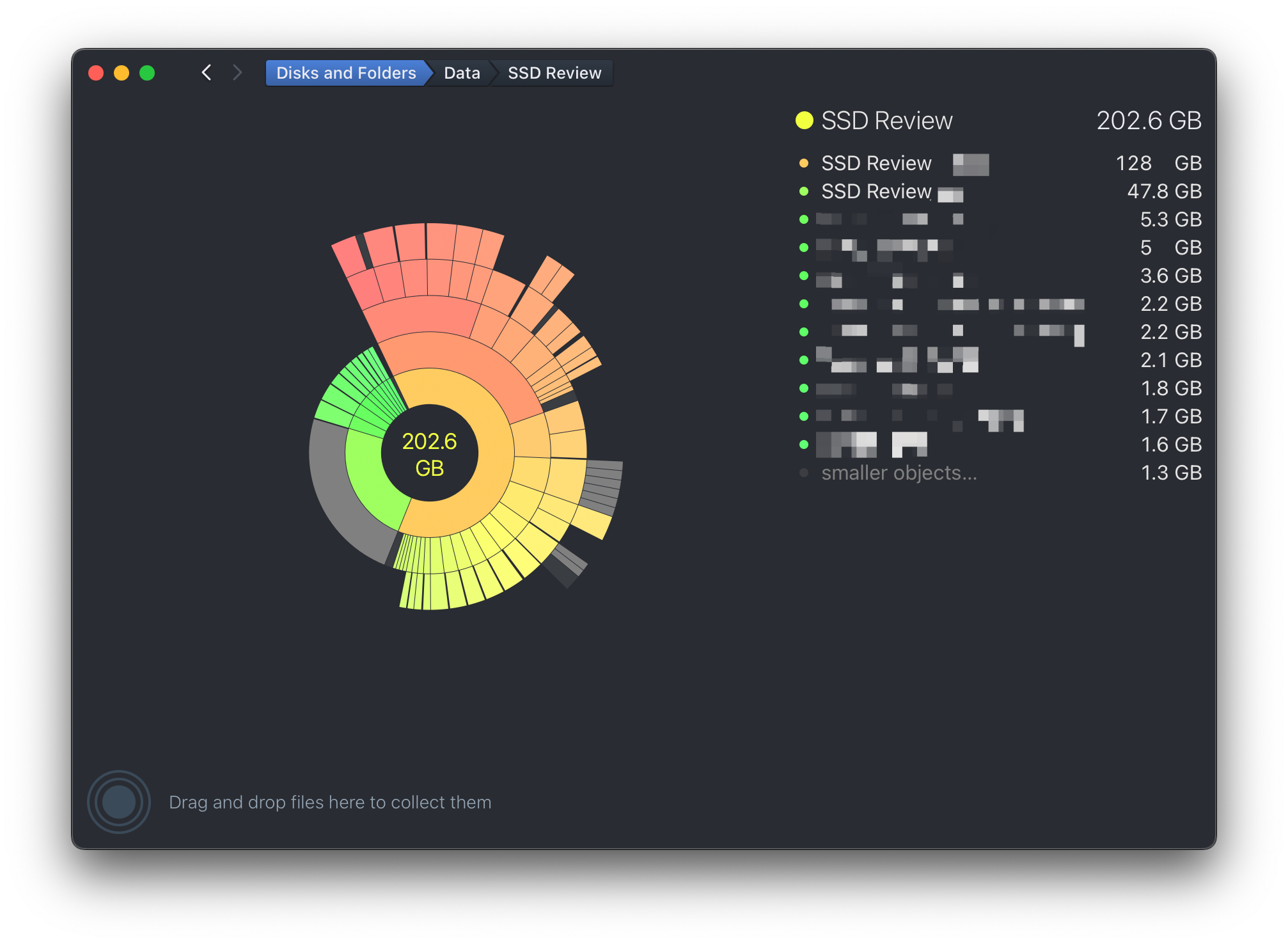Select the SSD Review breadcrumb segment
This screenshot has width=1288, height=944.
[554, 73]
